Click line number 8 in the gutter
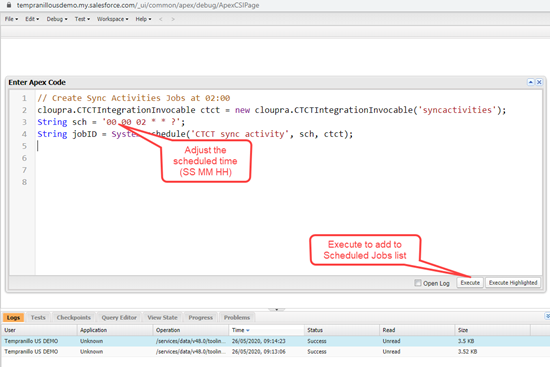 coord(24,182)
